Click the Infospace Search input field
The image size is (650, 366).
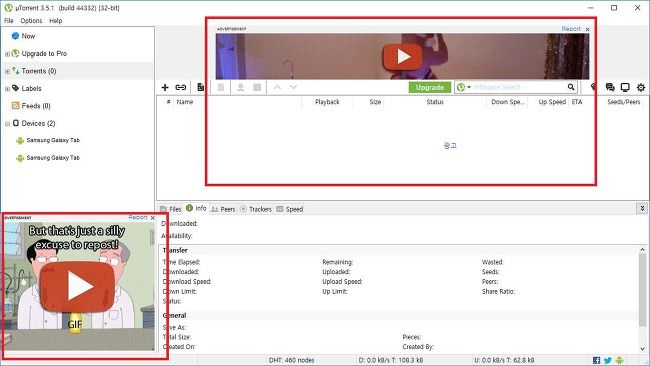pyautogui.click(x=519, y=87)
